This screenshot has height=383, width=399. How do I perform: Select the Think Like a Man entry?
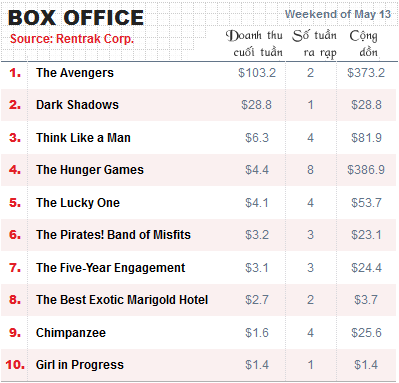83,138
